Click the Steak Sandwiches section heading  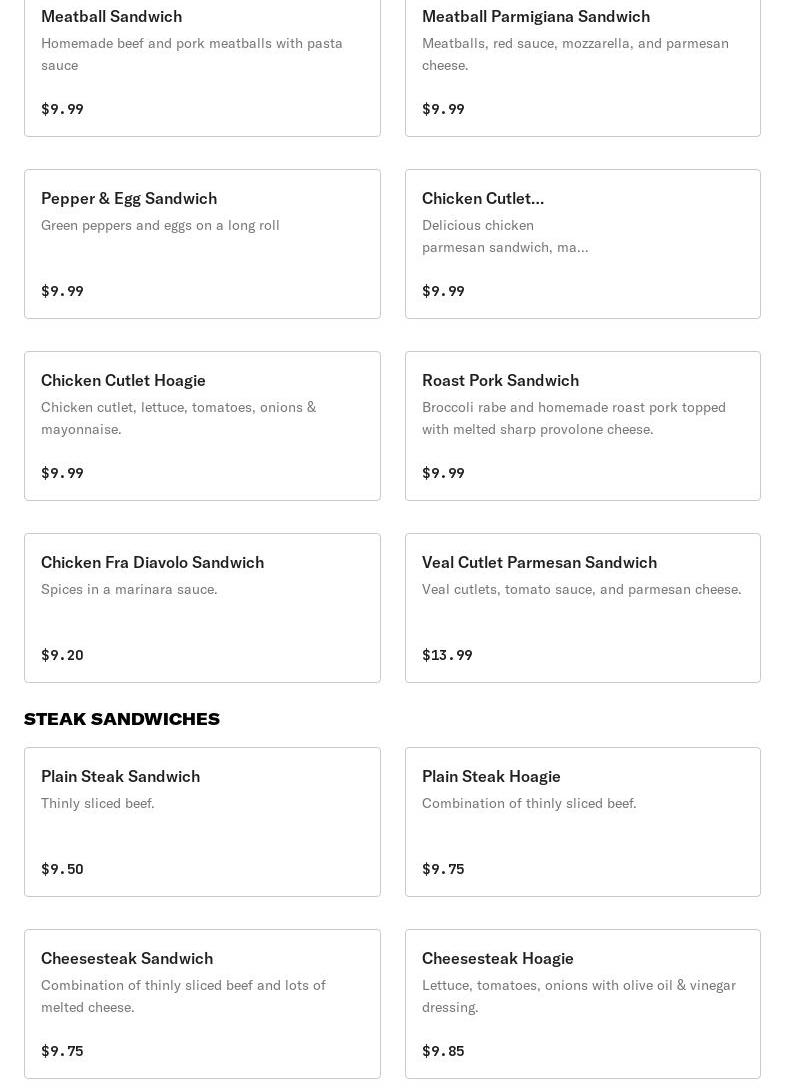click(122, 719)
